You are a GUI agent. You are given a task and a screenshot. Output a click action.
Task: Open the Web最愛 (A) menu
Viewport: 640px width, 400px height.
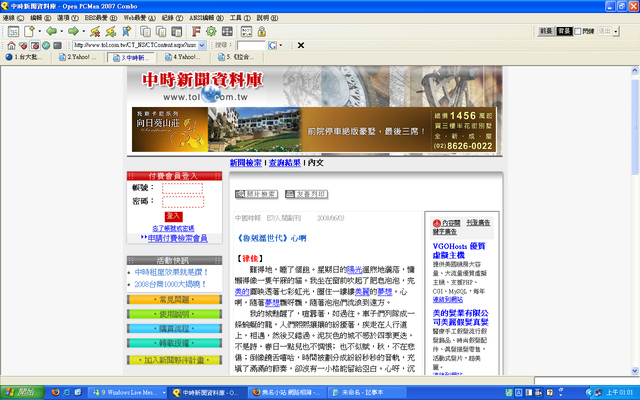[140, 18]
